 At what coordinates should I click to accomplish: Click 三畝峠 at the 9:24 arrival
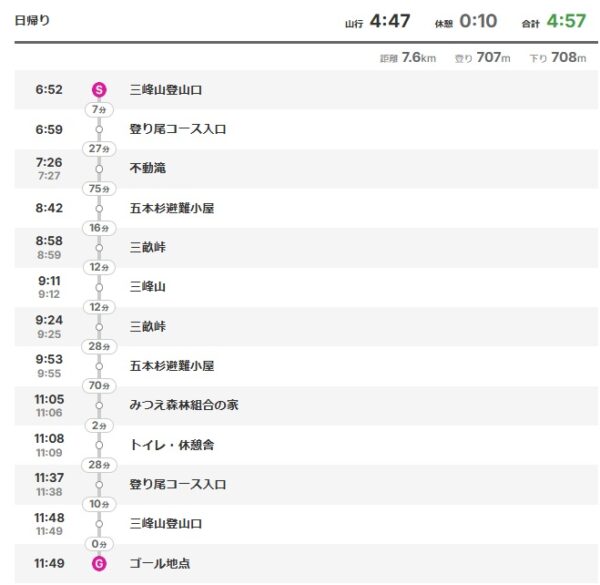pyautogui.click(x=148, y=327)
